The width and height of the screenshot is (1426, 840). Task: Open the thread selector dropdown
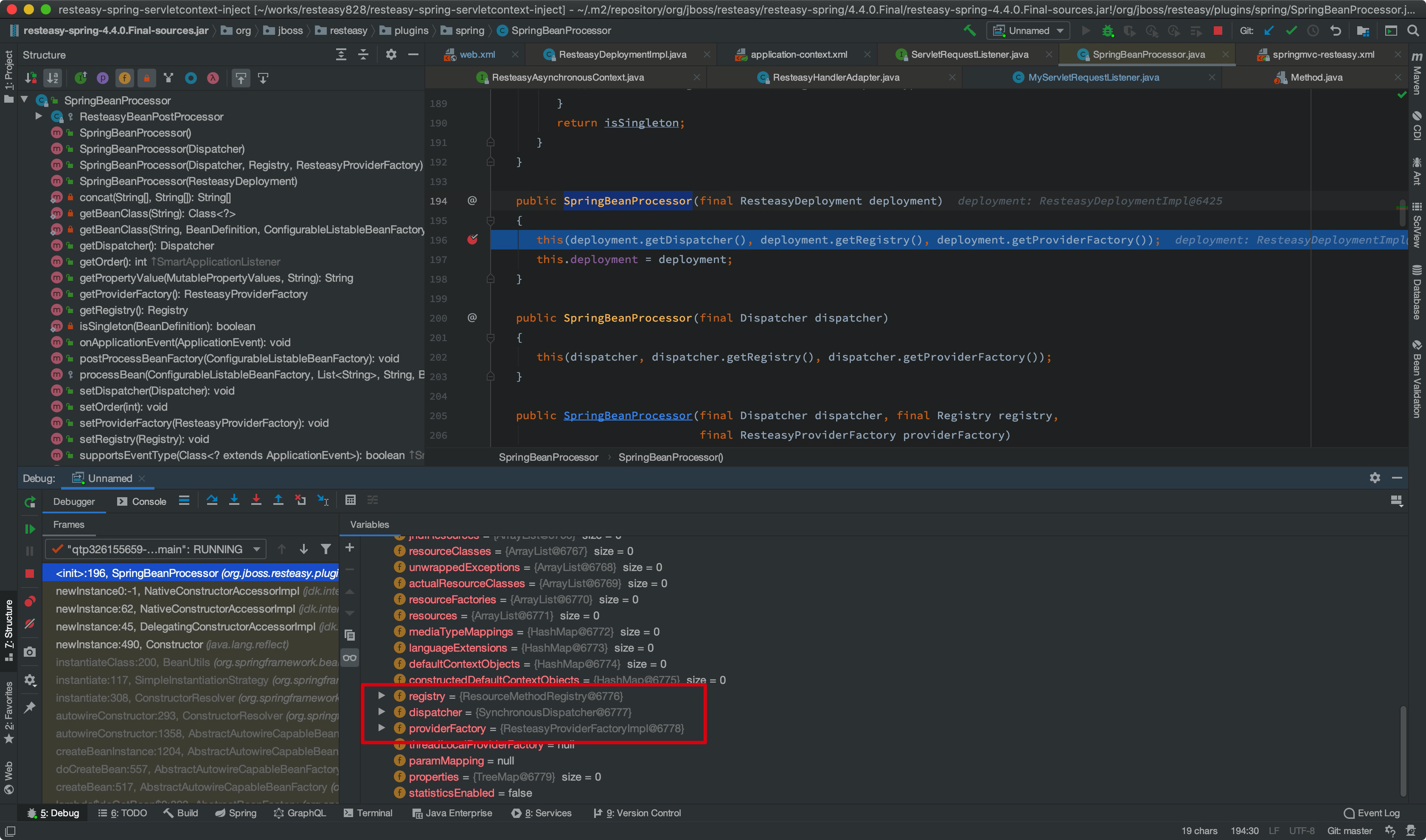[x=256, y=549]
